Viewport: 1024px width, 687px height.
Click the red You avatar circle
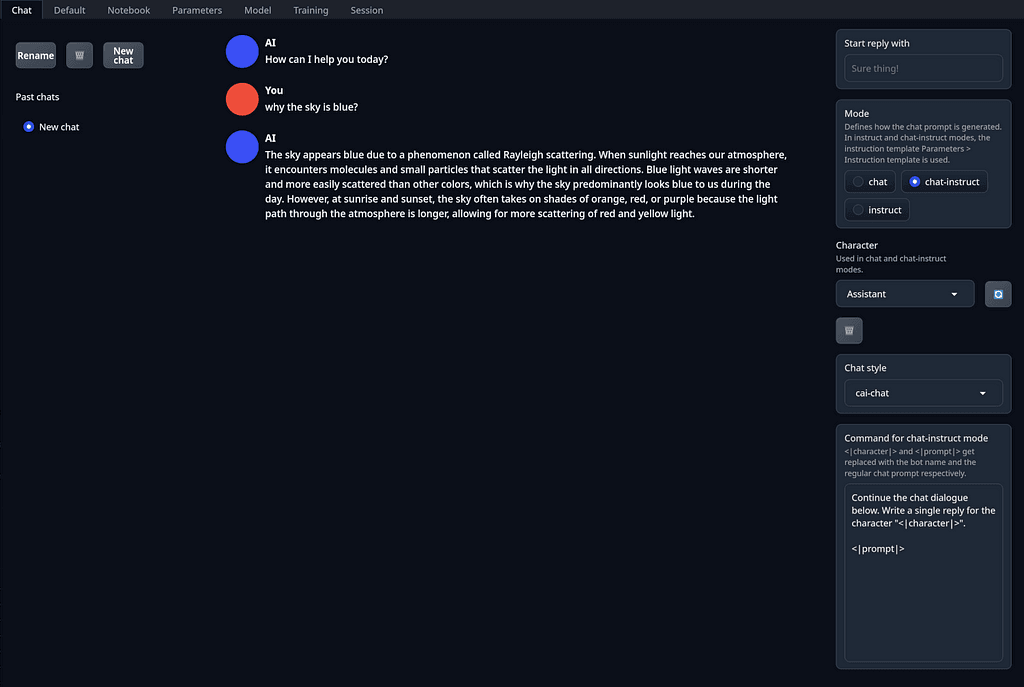point(242,99)
